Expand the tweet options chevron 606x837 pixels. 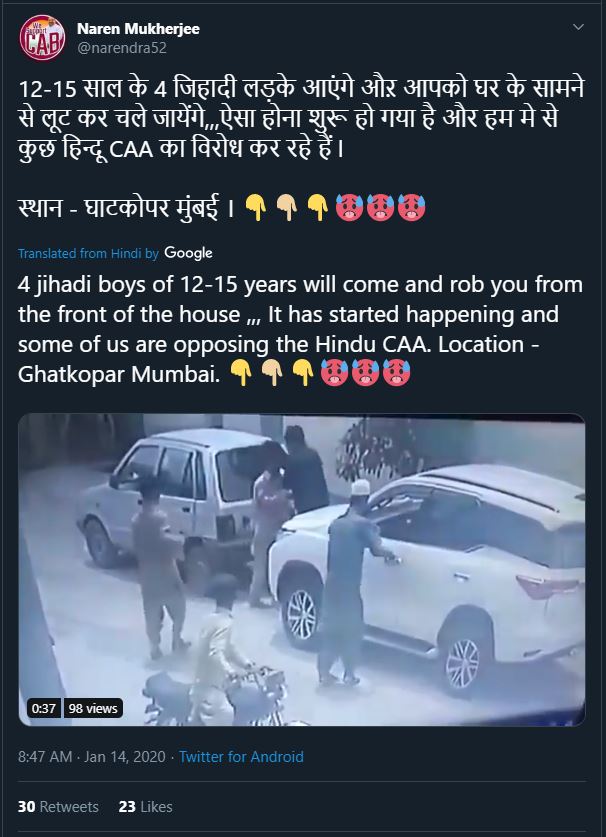(x=578, y=27)
